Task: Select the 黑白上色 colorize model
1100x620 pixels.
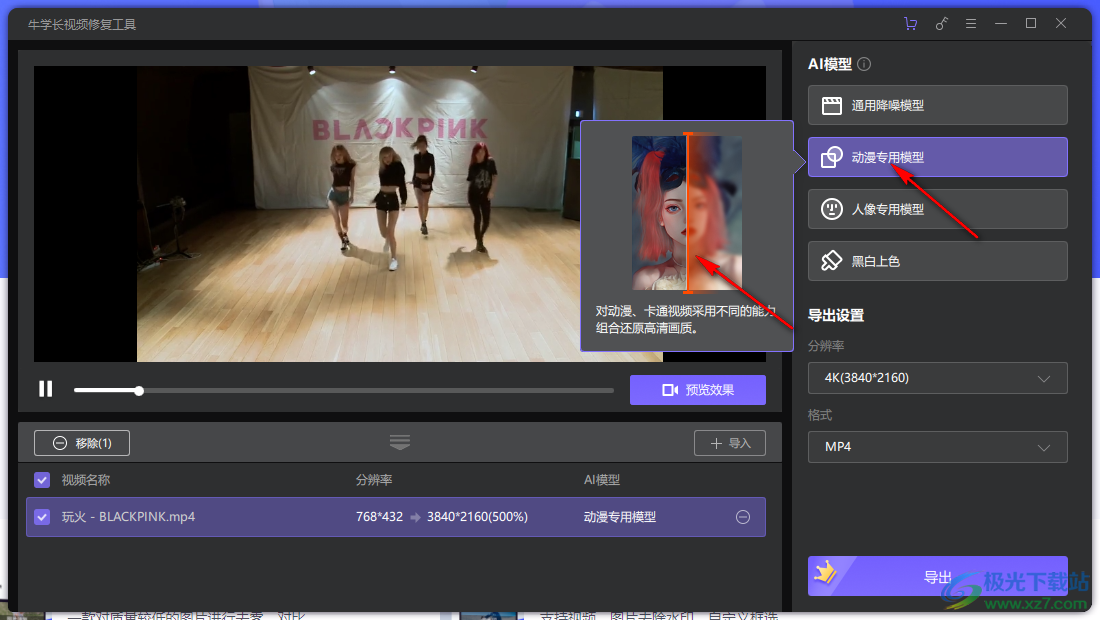Action: point(937,261)
